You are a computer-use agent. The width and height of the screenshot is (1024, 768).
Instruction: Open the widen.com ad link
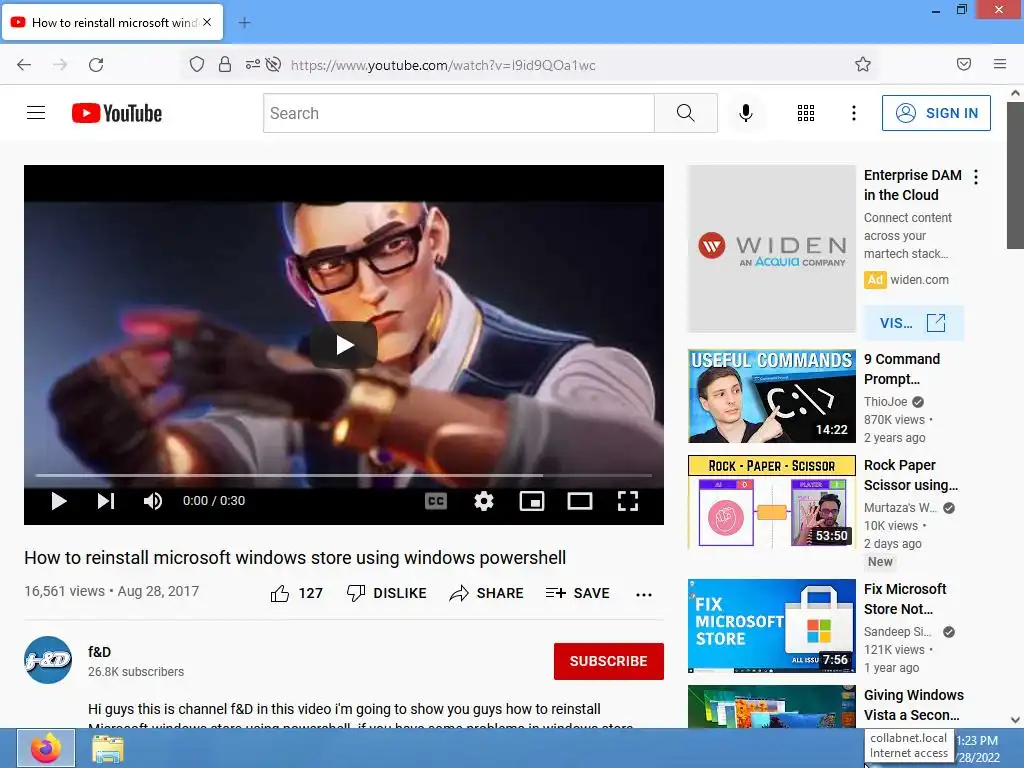[x=920, y=280]
